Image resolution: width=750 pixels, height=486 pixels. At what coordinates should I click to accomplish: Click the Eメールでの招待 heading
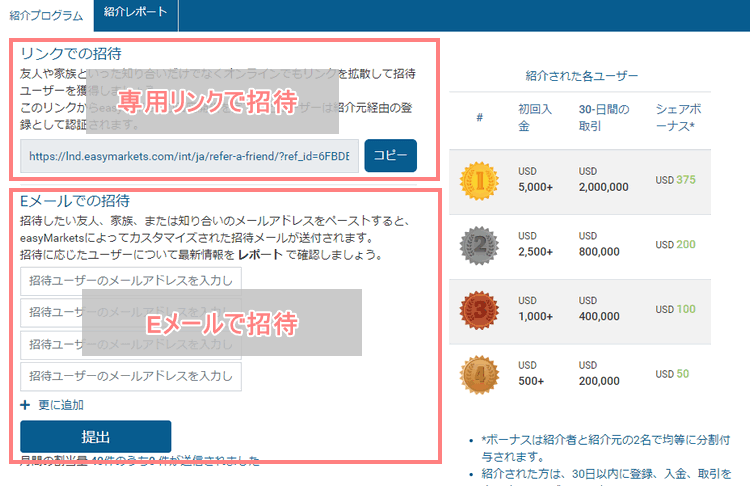(x=75, y=201)
